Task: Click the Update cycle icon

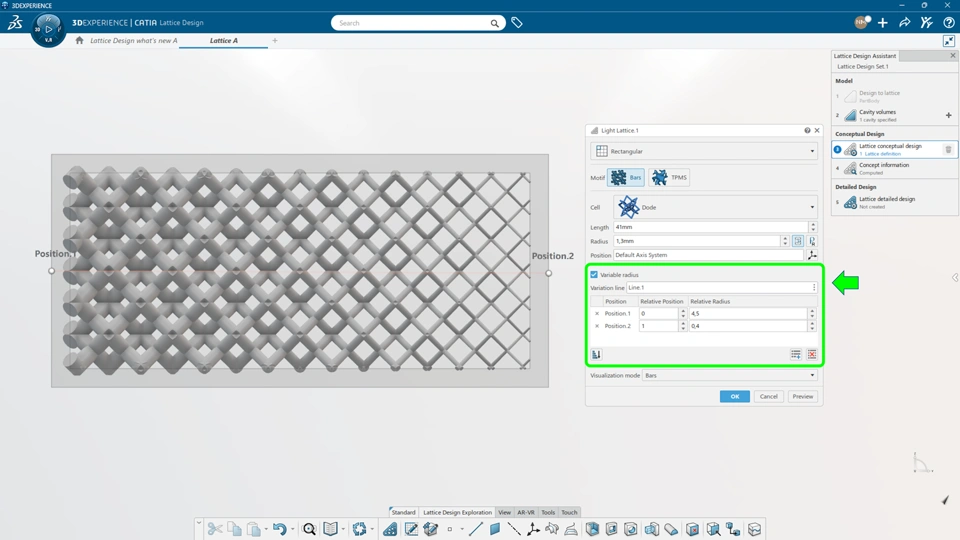Action: click(359, 529)
